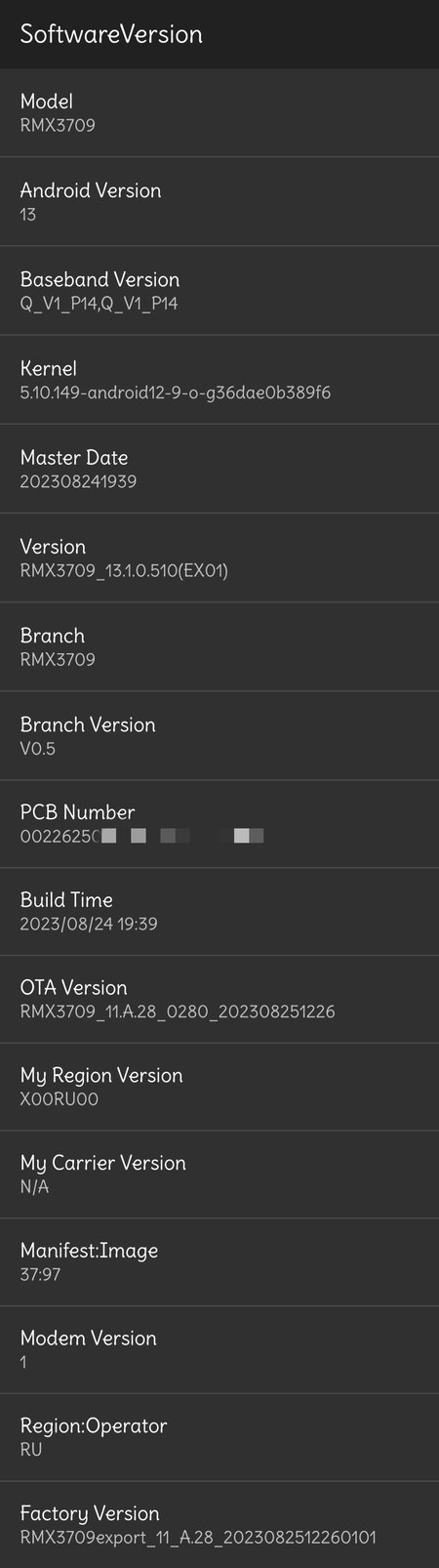The height and width of the screenshot is (1568, 439).
Task: Select the Manifest:Image entry
Action: (219, 1261)
